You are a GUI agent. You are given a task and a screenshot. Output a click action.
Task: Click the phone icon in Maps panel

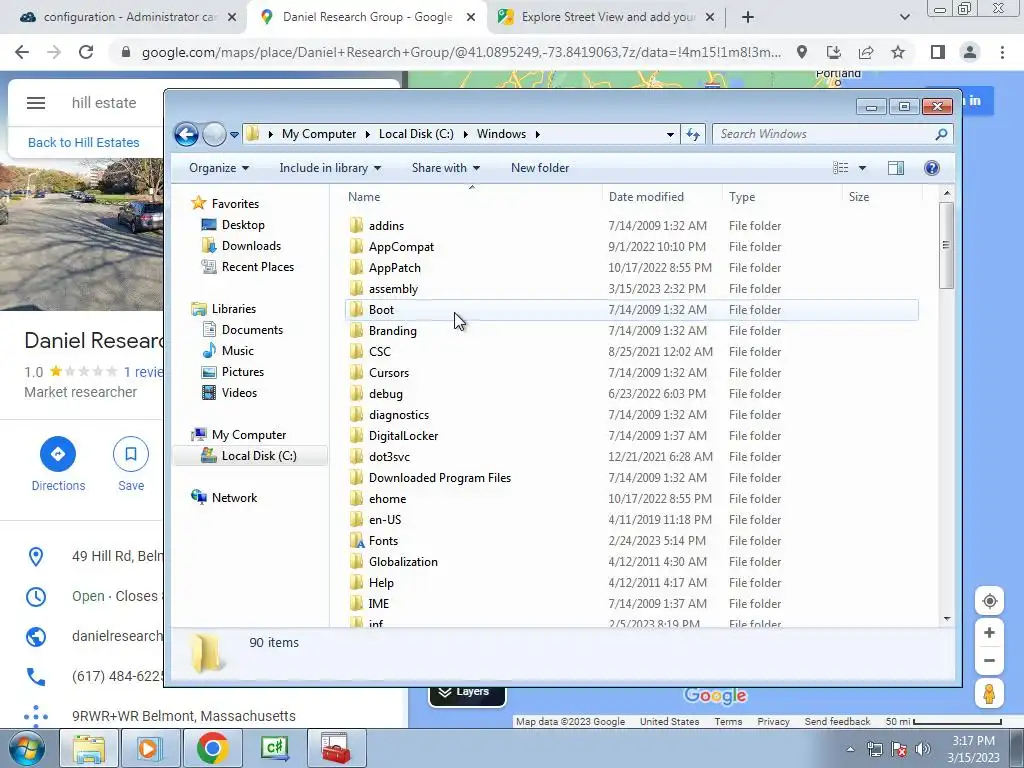36,677
